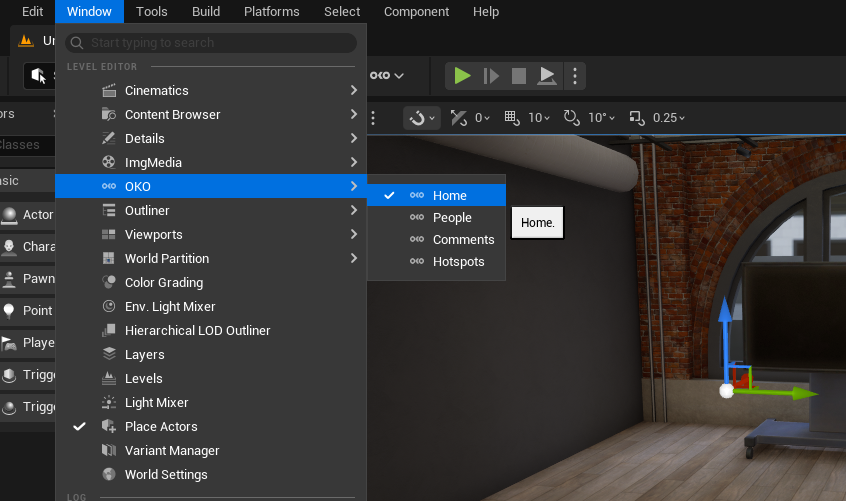
Task: Click the Variant Manager icon
Action: click(109, 450)
